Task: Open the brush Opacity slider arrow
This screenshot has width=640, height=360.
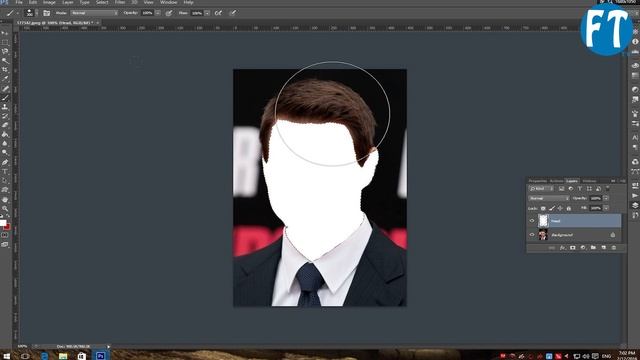Action: [158, 13]
